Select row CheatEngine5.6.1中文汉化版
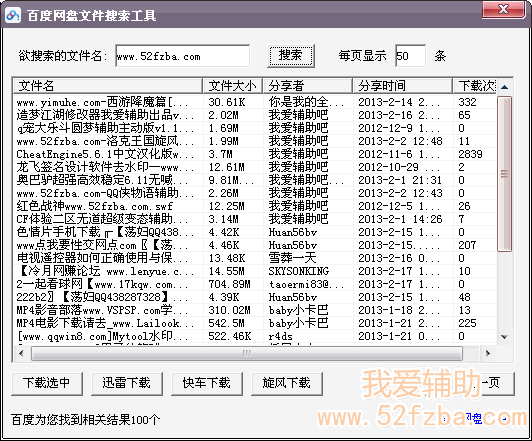The height and width of the screenshot is (441, 532). tap(255, 154)
